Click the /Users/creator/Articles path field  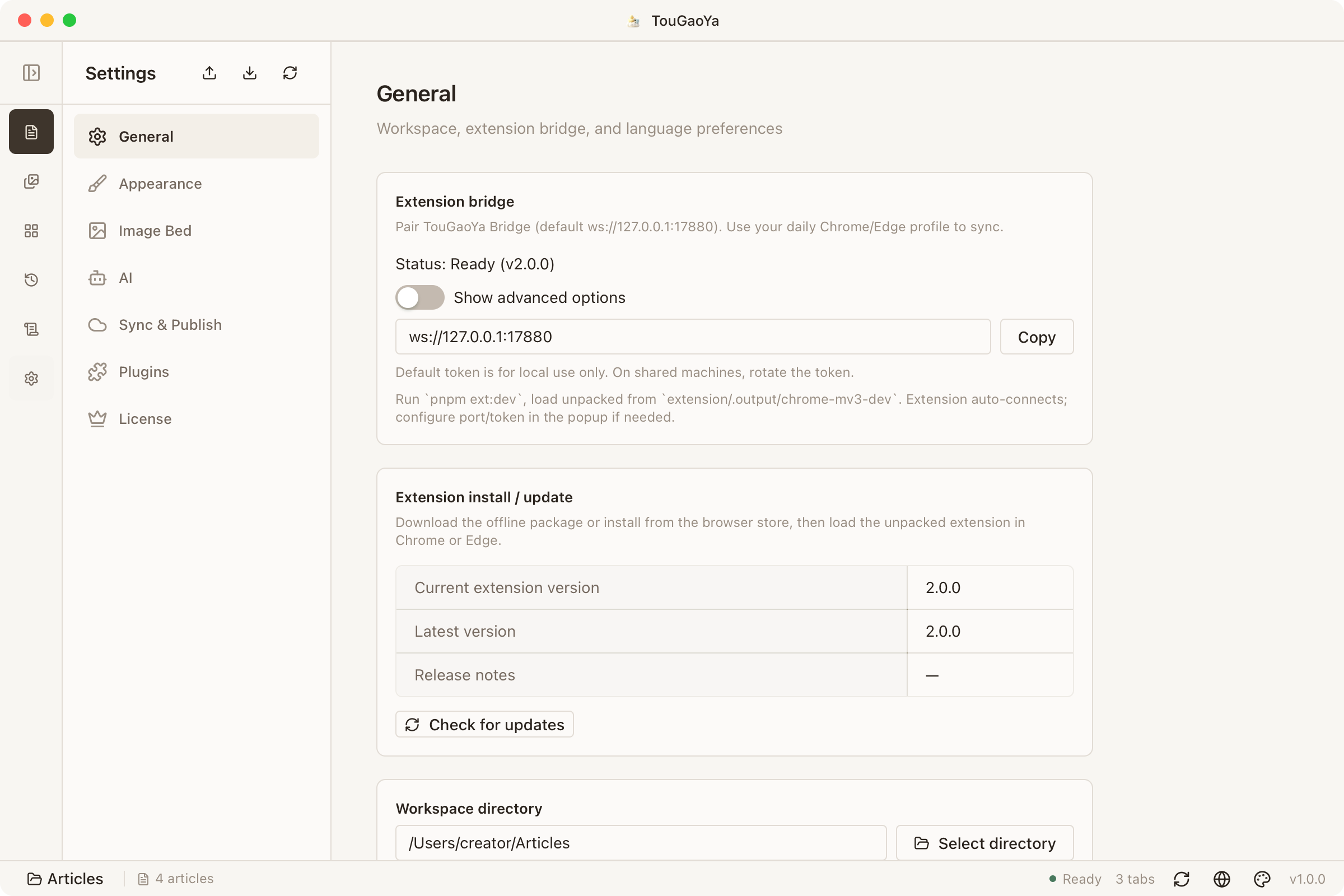point(641,843)
